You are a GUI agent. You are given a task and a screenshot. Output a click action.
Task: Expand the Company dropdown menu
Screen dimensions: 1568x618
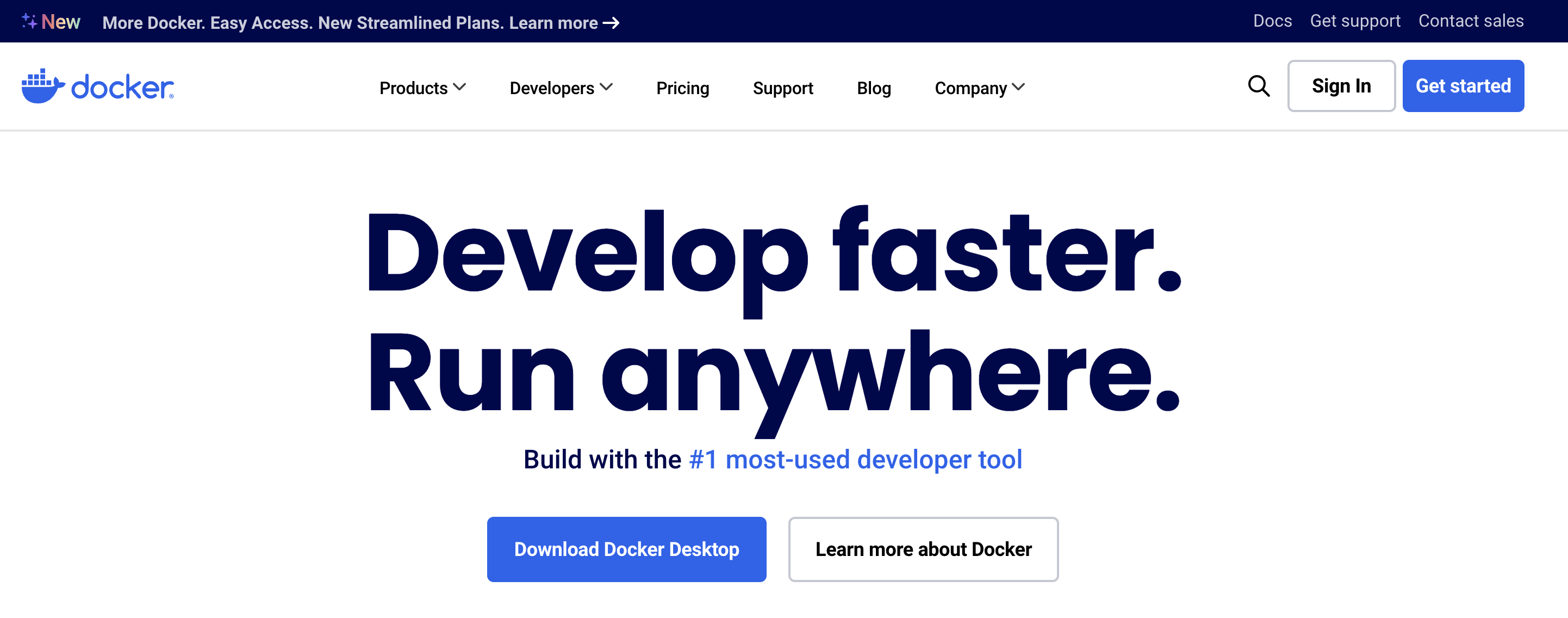tap(979, 88)
